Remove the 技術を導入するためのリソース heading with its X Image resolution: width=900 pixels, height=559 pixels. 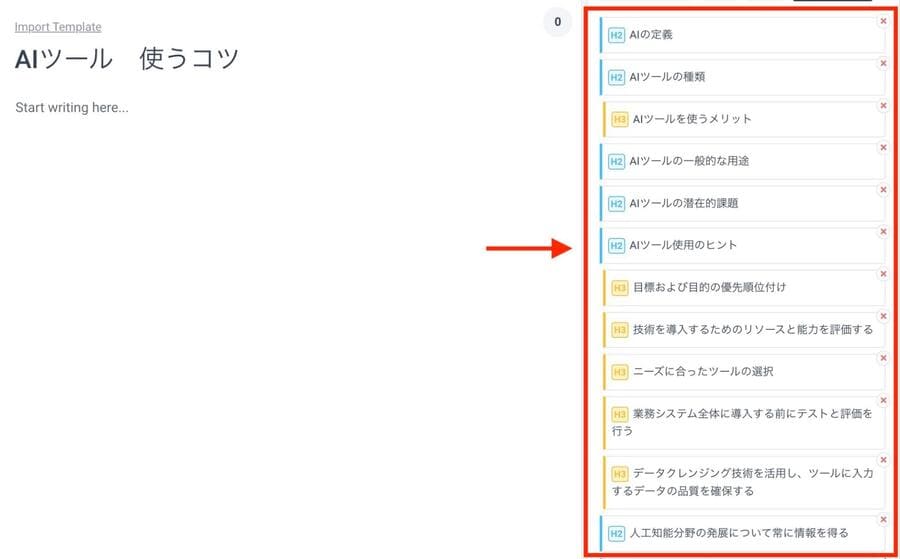click(883, 316)
